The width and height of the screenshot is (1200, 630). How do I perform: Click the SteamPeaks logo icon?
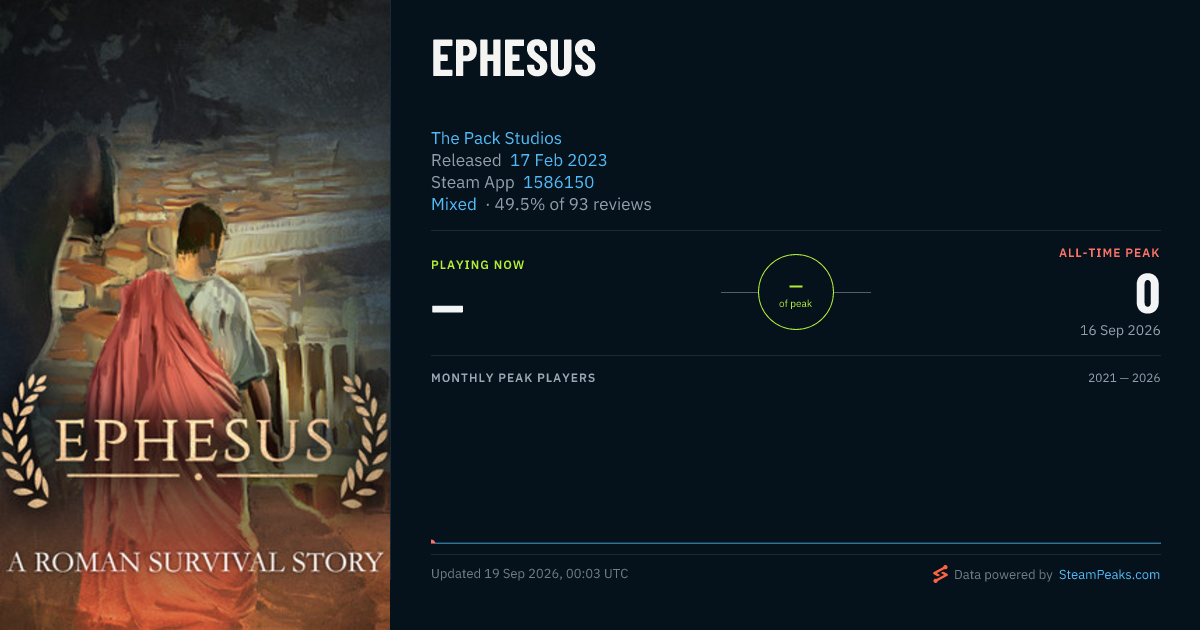point(940,574)
